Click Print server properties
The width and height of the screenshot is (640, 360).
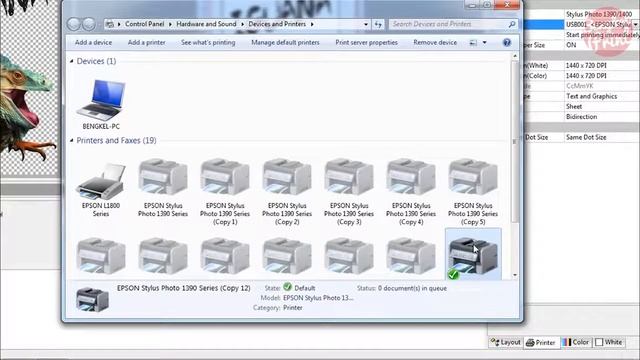click(367, 42)
